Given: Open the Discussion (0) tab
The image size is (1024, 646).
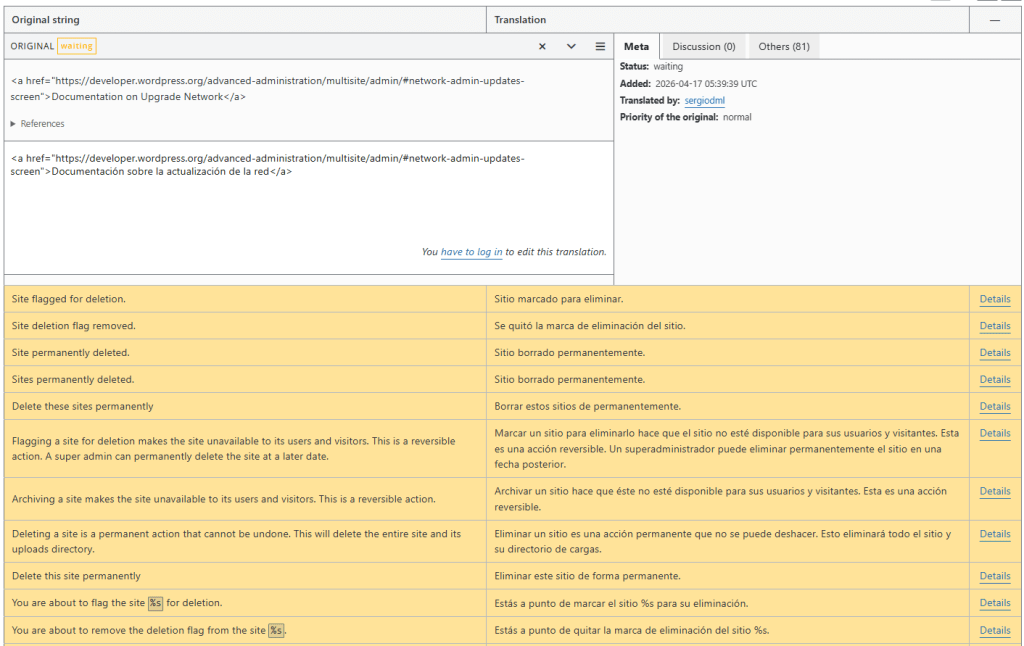Looking at the screenshot, I should [x=703, y=46].
